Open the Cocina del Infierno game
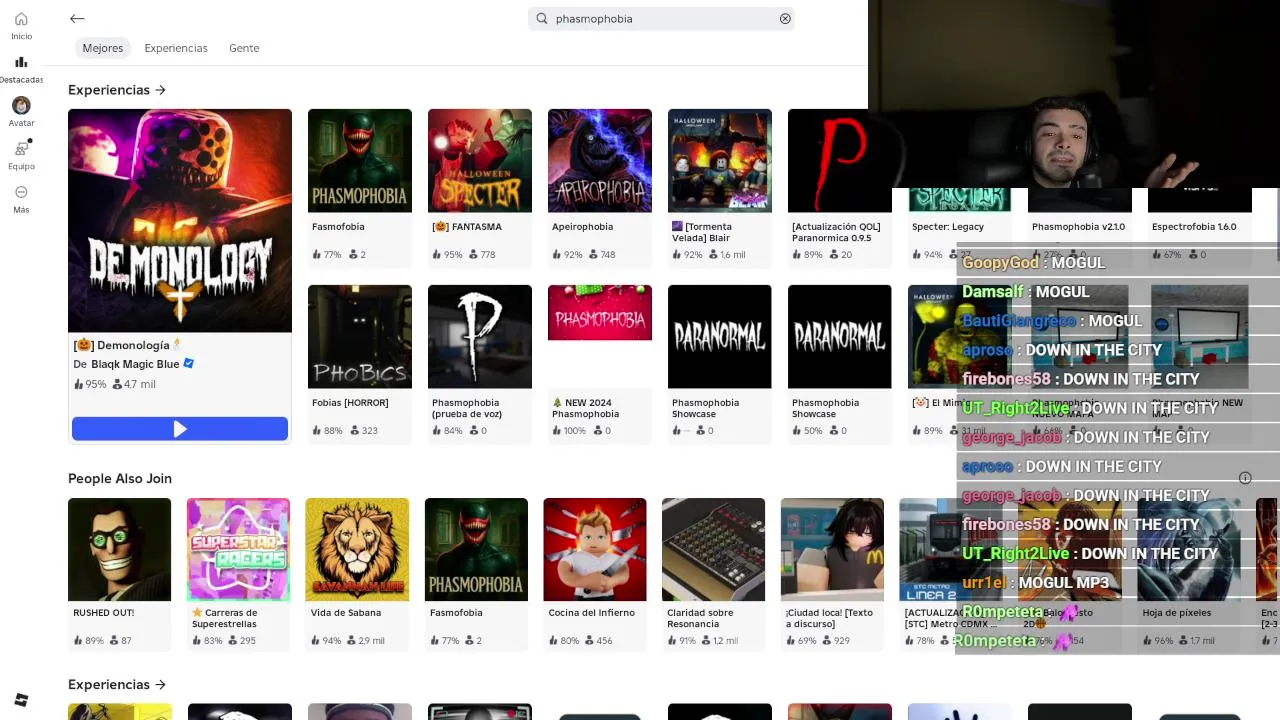 [595, 549]
